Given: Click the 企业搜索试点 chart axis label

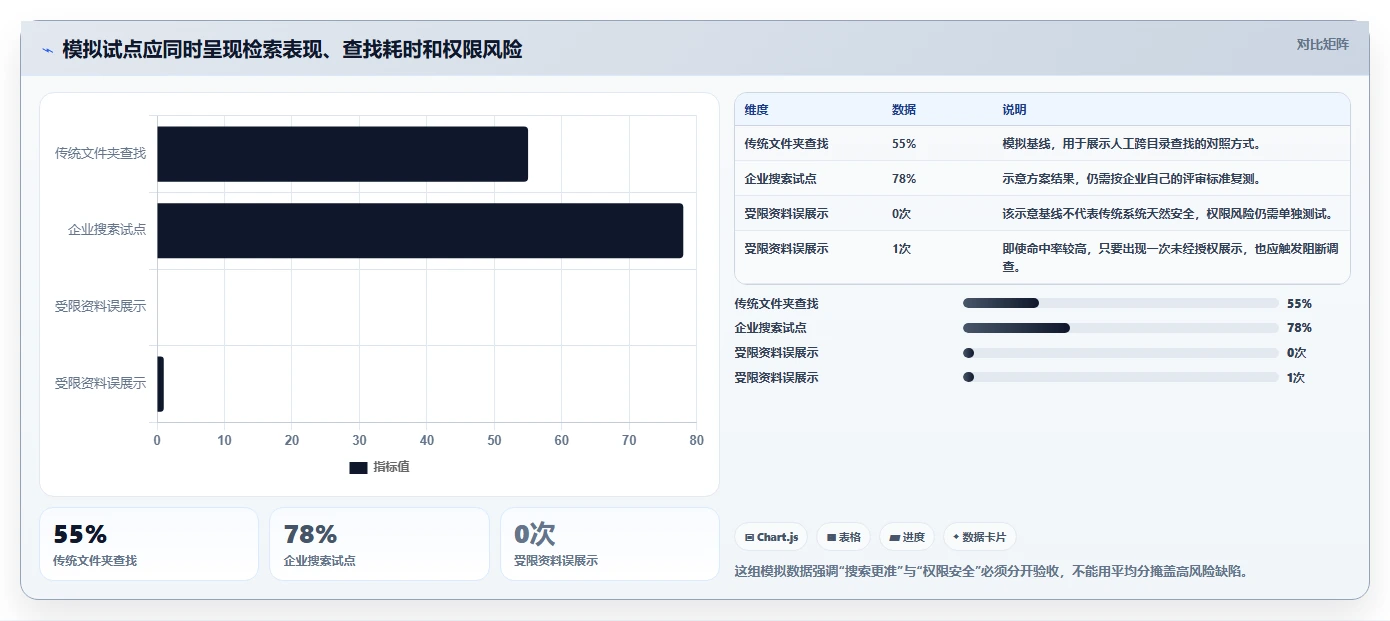Looking at the screenshot, I should click(x=107, y=230).
